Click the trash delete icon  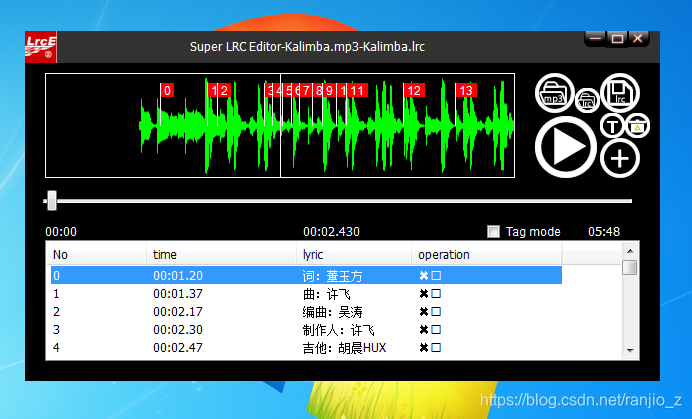click(x=637, y=126)
